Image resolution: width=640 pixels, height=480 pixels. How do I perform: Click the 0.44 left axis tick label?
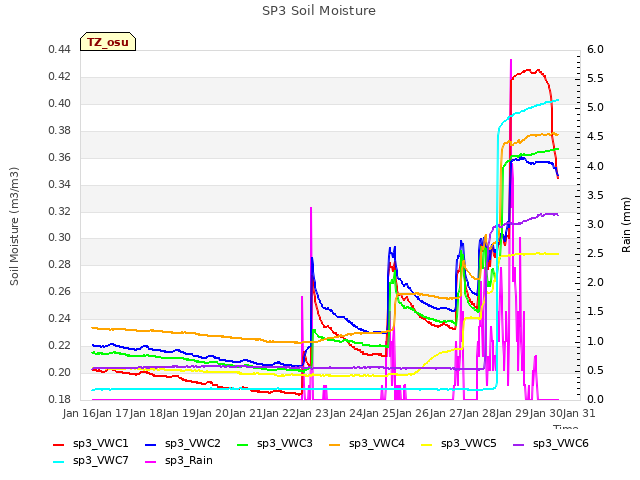point(59,49)
